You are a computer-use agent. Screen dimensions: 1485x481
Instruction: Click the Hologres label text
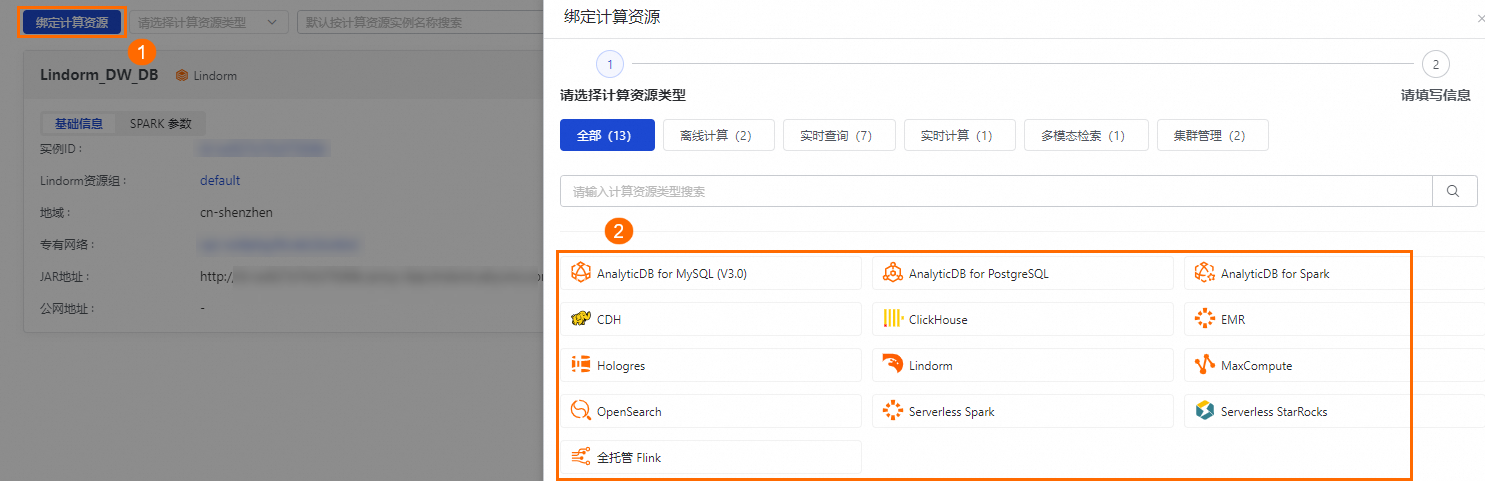click(x=621, y=366)
